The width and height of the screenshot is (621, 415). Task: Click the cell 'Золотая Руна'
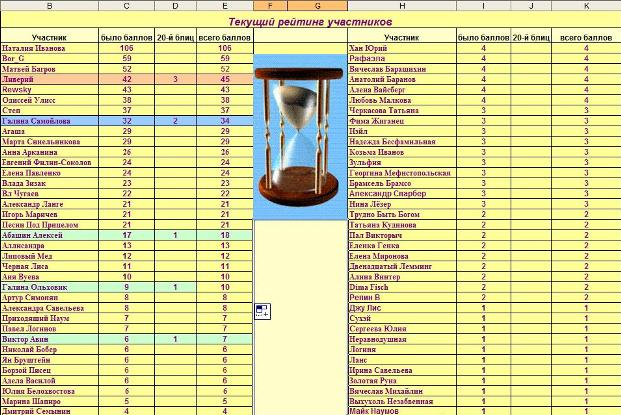(x=402, y=381)
